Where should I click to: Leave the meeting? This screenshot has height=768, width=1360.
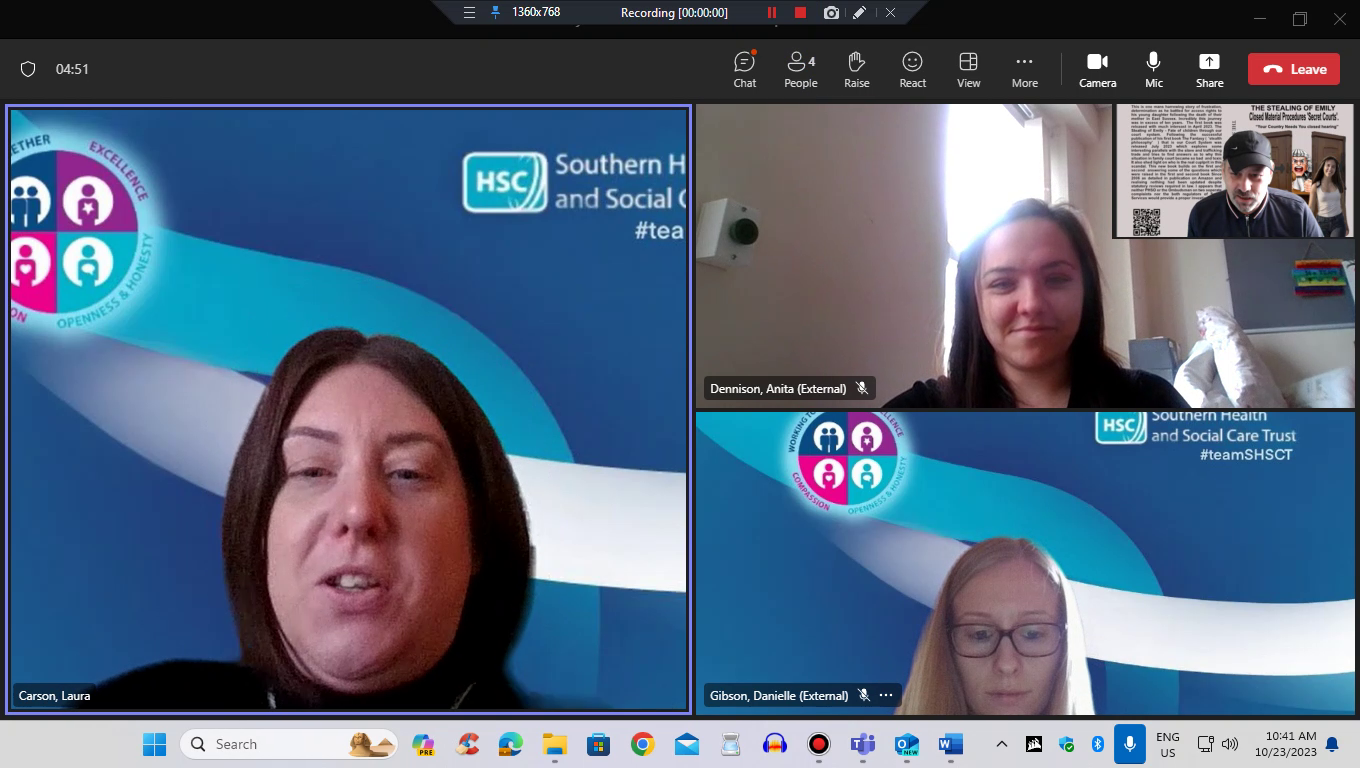(x=1293, y=69)
